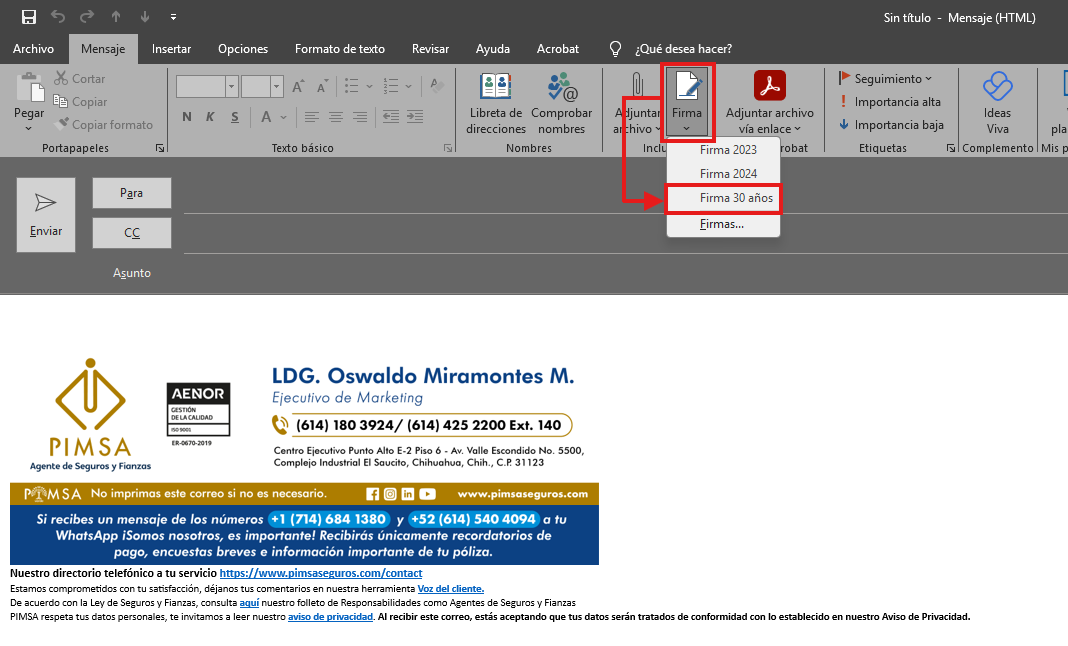The height and width of the screenshot is (646, 1068).
Task: Switch to Formato de texto tab
Action: pos(339,49)
